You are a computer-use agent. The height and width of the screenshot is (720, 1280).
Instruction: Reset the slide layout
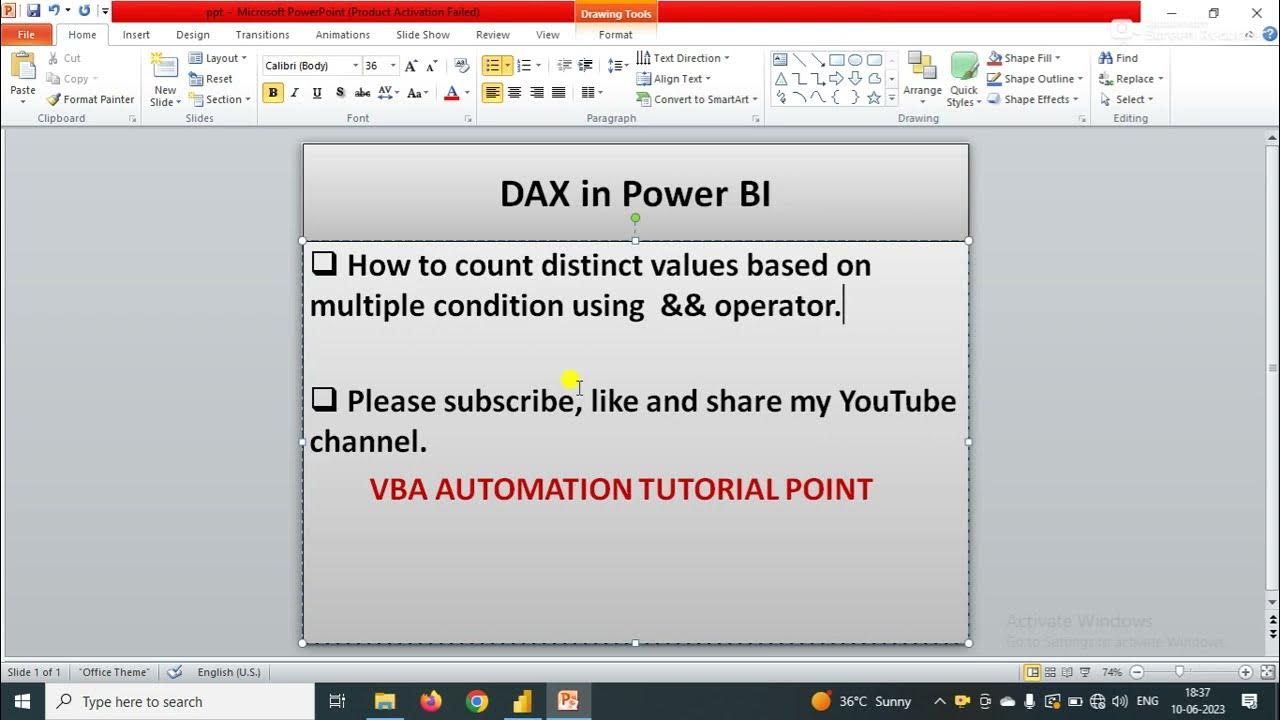[x=211, y=79]
